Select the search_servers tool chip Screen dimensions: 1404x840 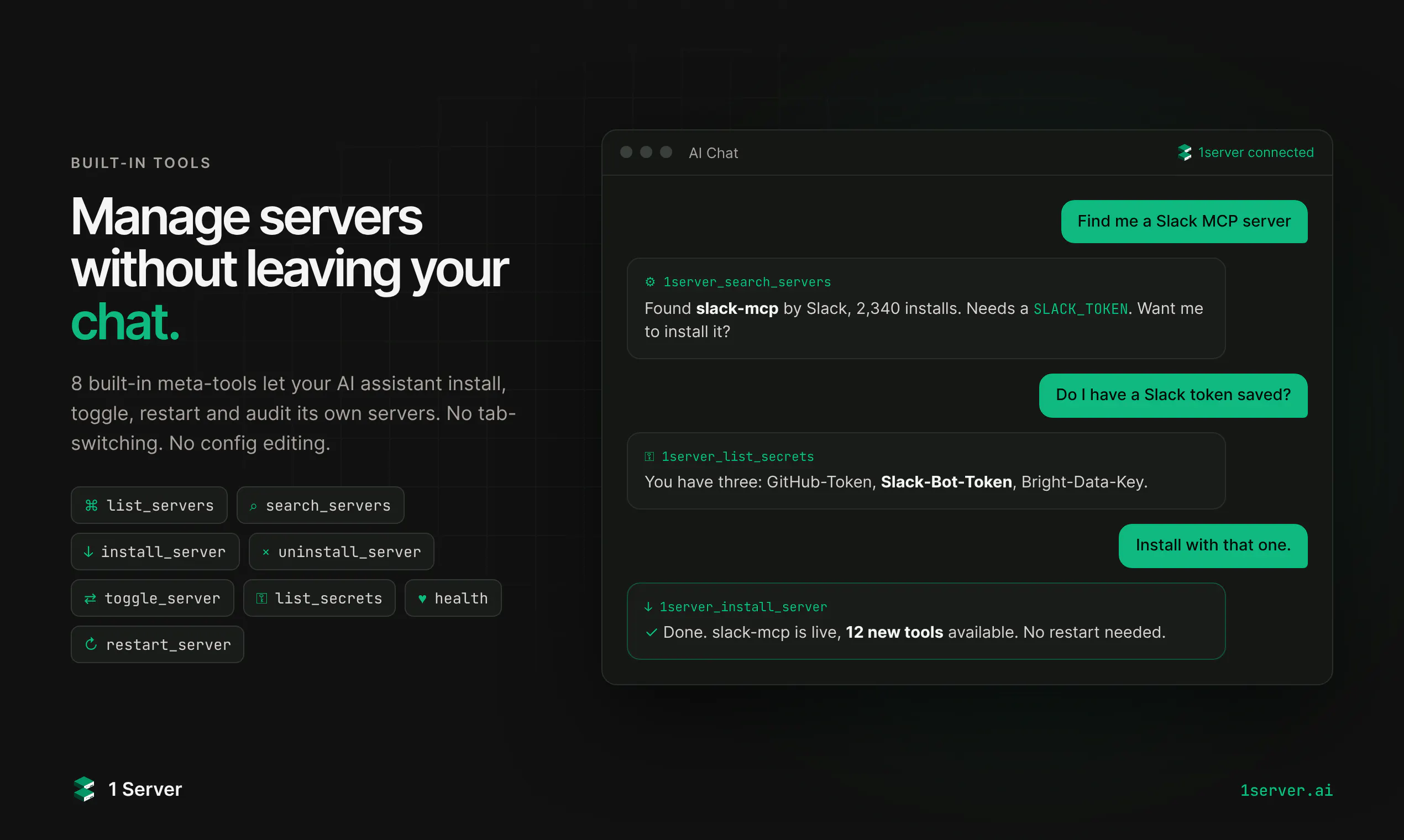321,505
